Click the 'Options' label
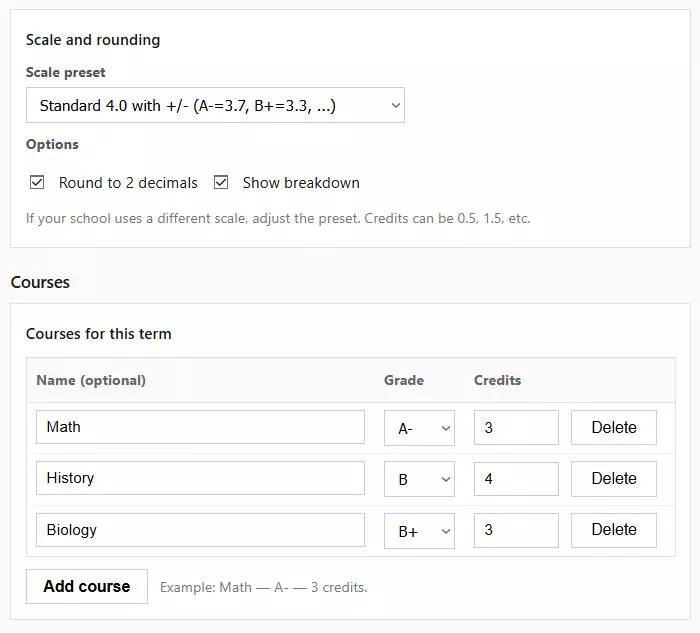Image resolution: width=700 pixels, height=633 pixels. 52,145
